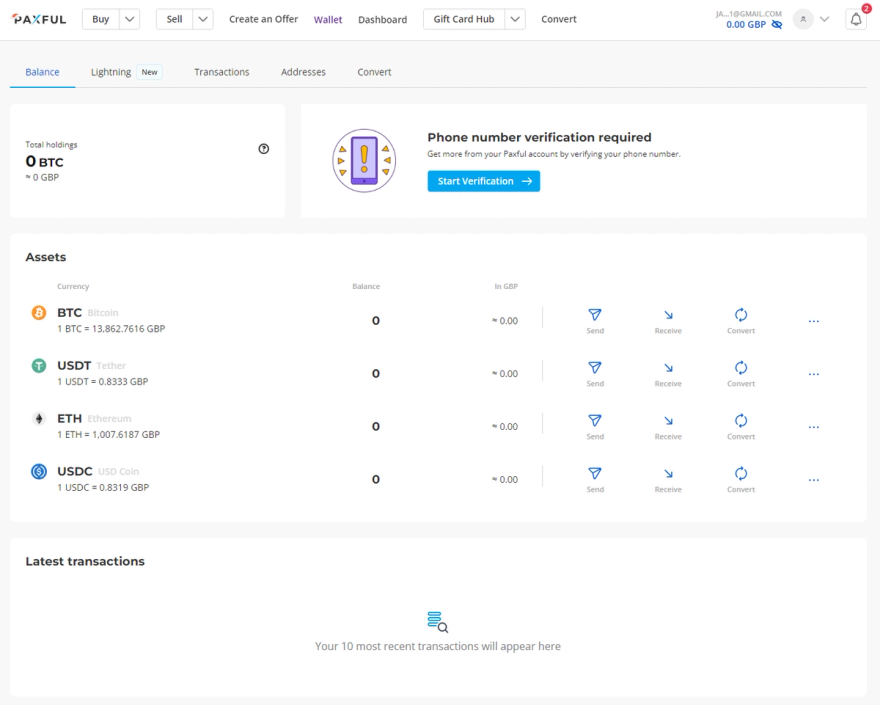The image size is (880, 705).
Task: Click the Buy button
Action: (x=100, y=19)
